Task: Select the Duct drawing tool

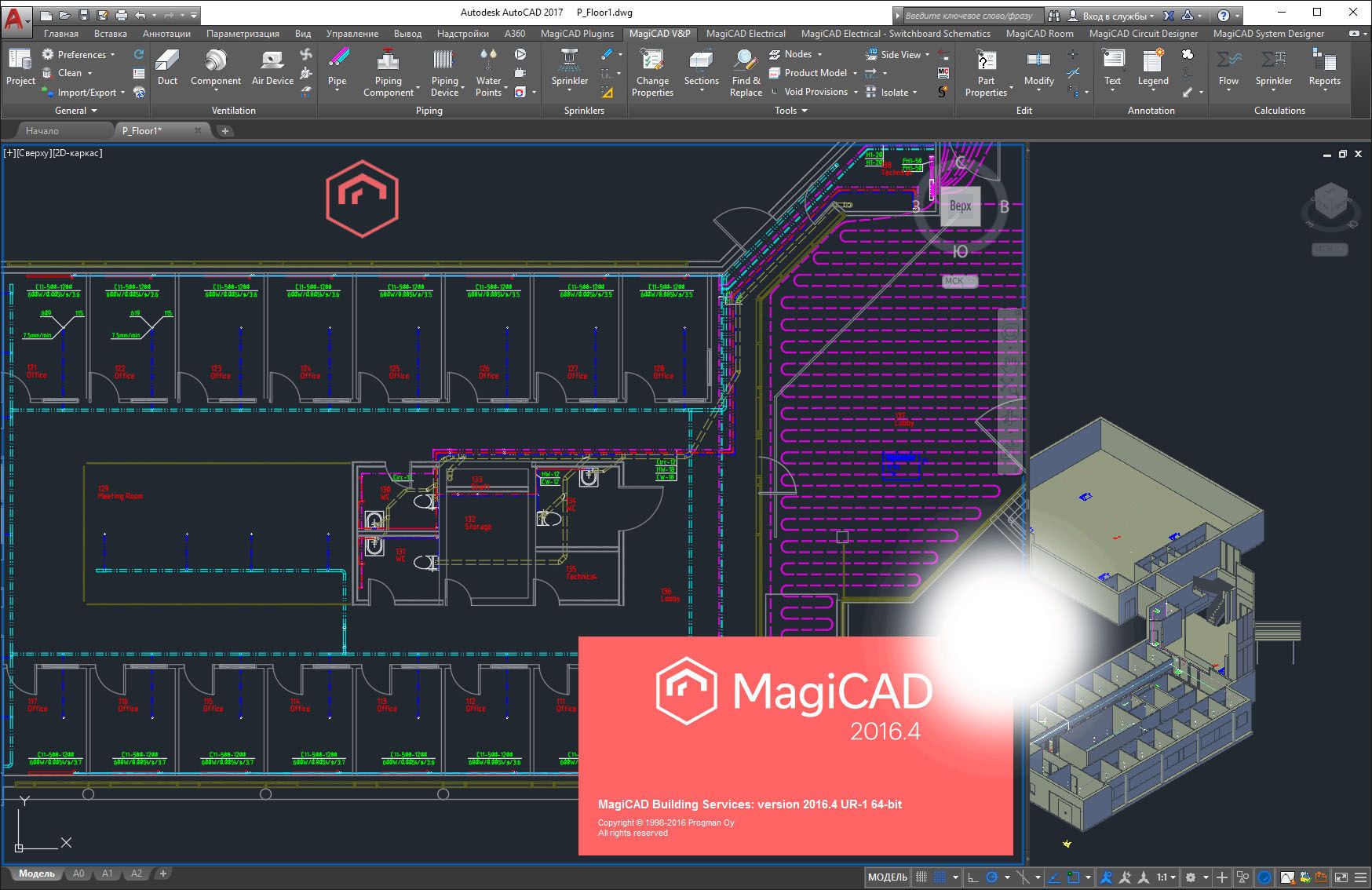Action: coord(167,67)
